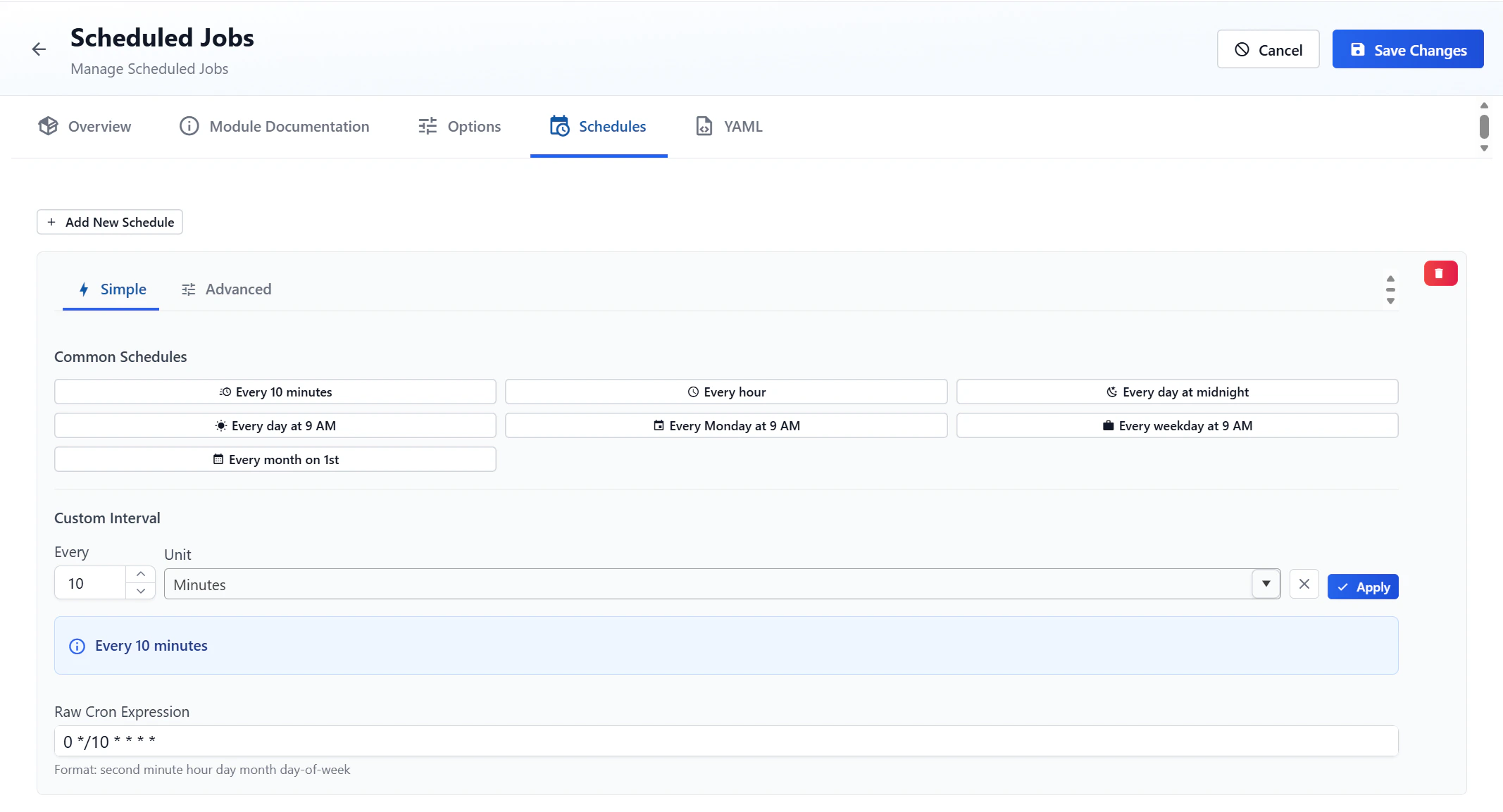Click the sun icon on 9 AM preset
The height and width of the screenshot is (812, 1503).
(x=220, y=425)
